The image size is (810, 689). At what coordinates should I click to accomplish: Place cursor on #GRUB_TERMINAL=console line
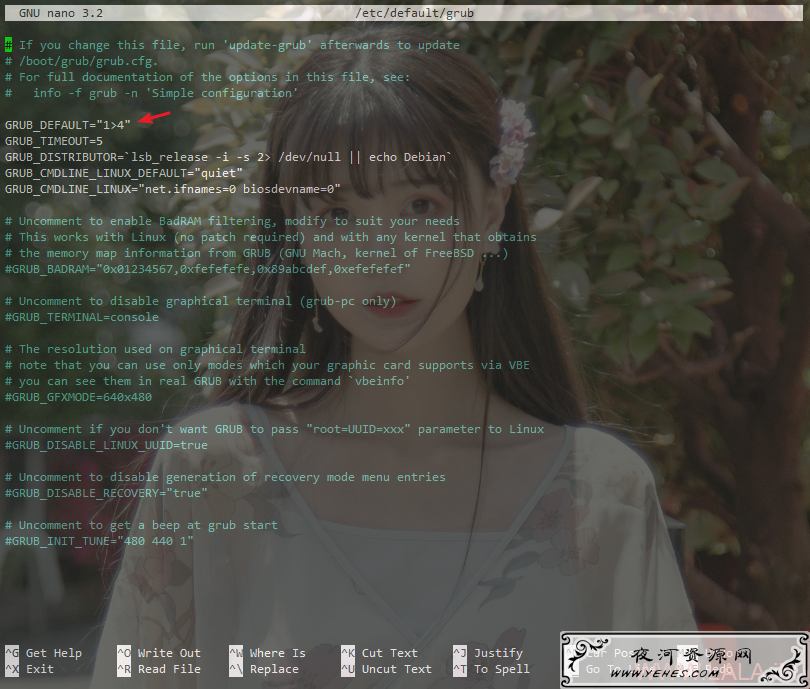82,317
